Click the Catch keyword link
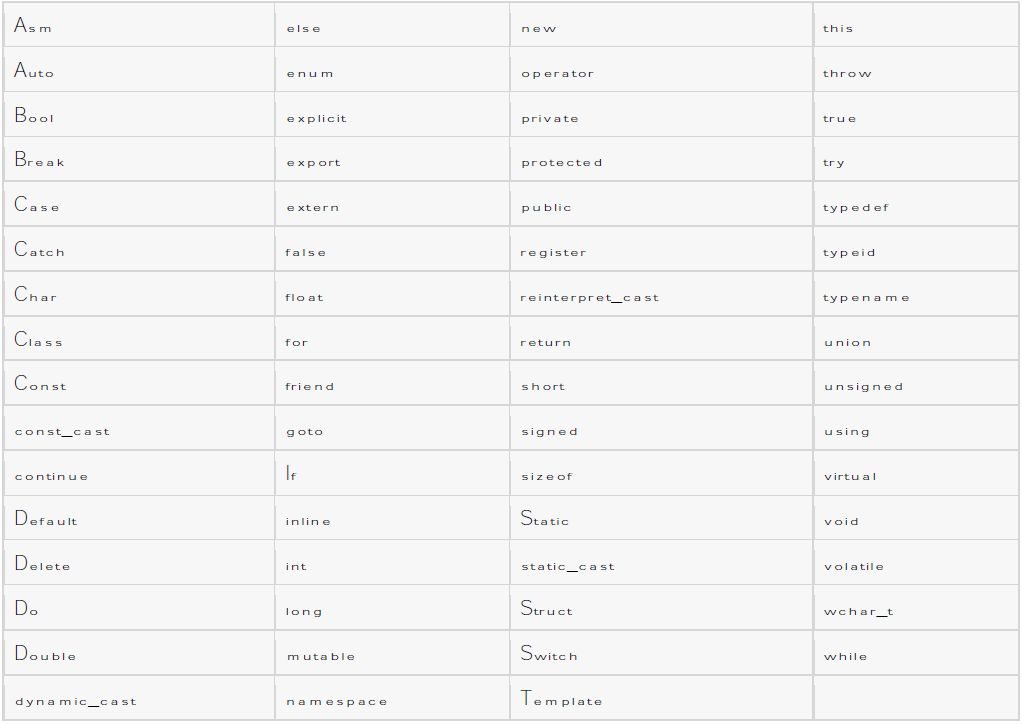 click(x=40, y=251)
